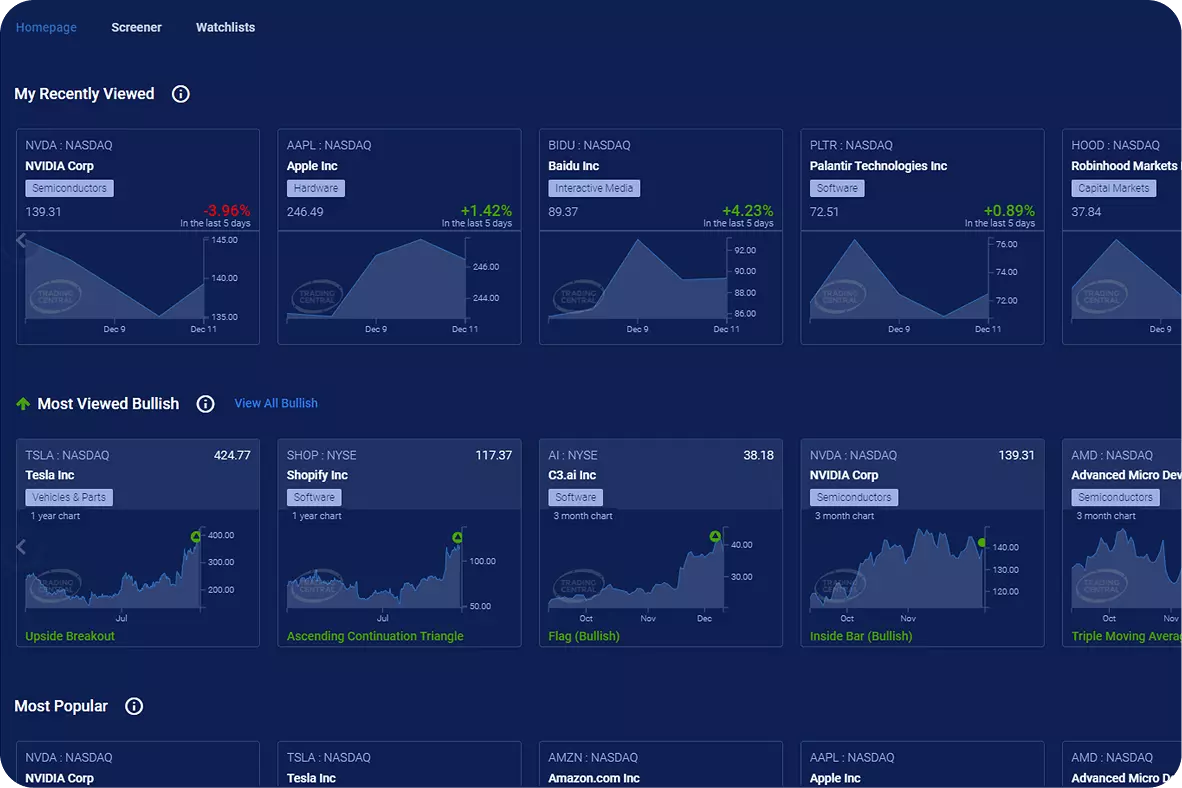Switch to the Watchlists tab
The image size is (1182, 788).
point(225,27)
